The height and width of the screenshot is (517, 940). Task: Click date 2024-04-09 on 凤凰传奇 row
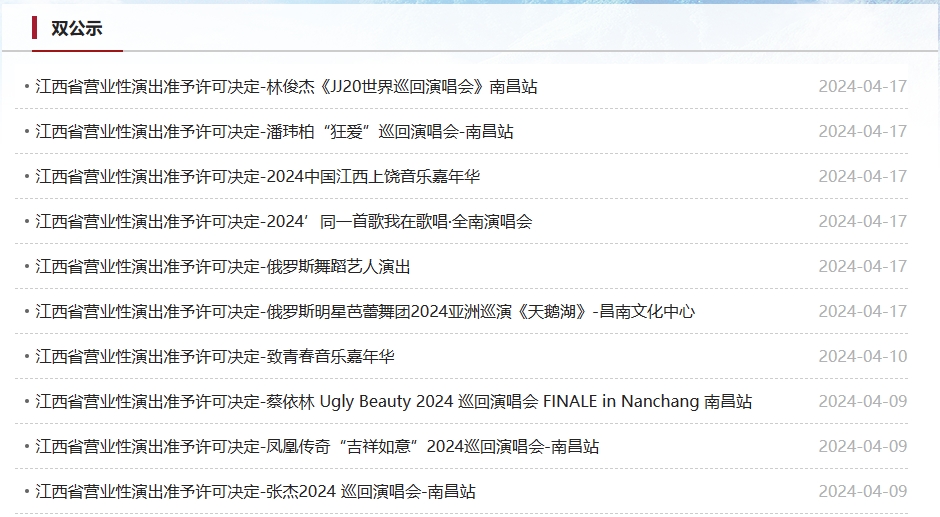click(x=863, y=446)
